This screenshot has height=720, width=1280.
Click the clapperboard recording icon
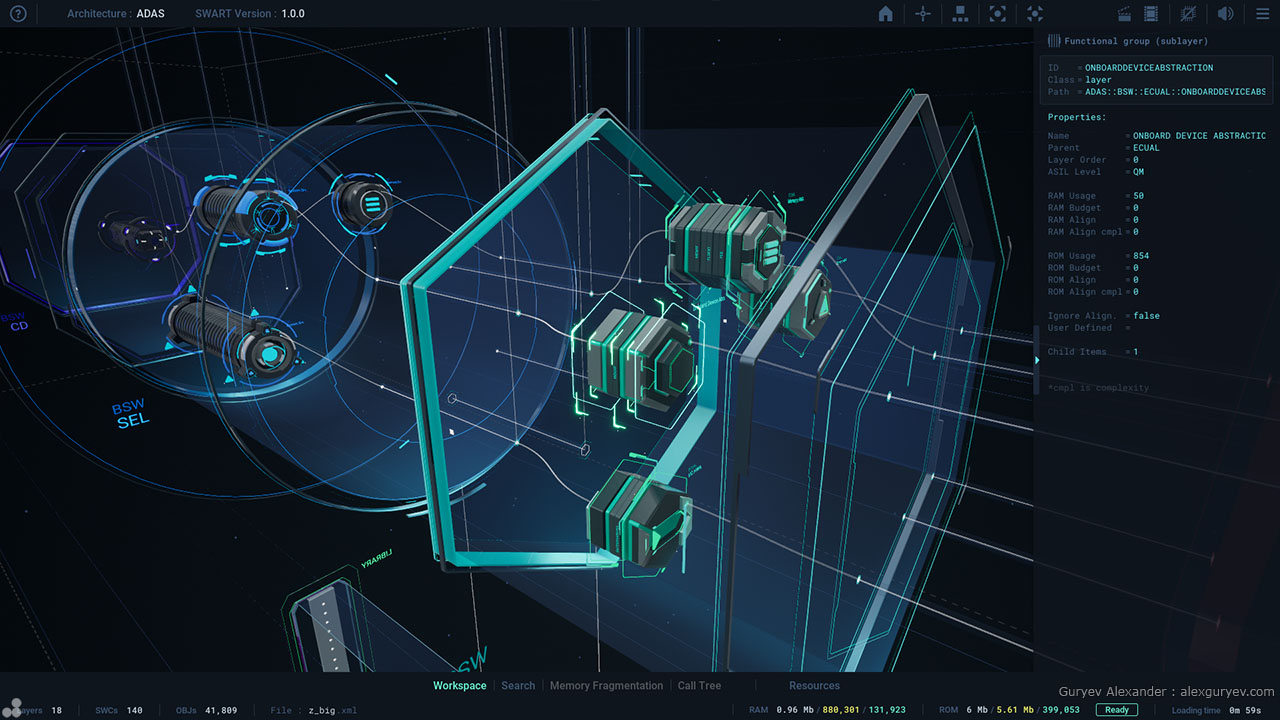(1124, 14)
